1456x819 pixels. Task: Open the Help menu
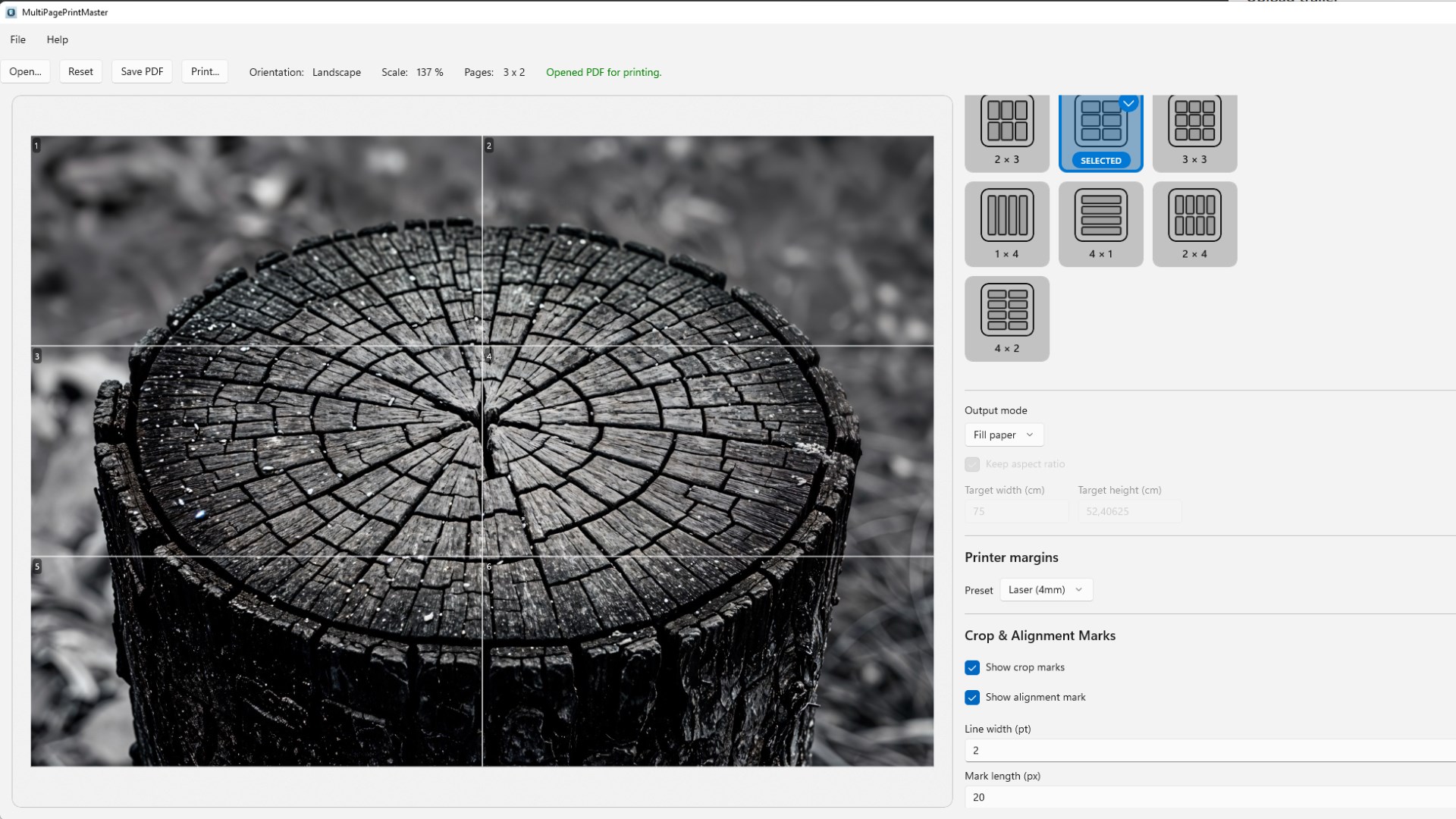point(57,39)
